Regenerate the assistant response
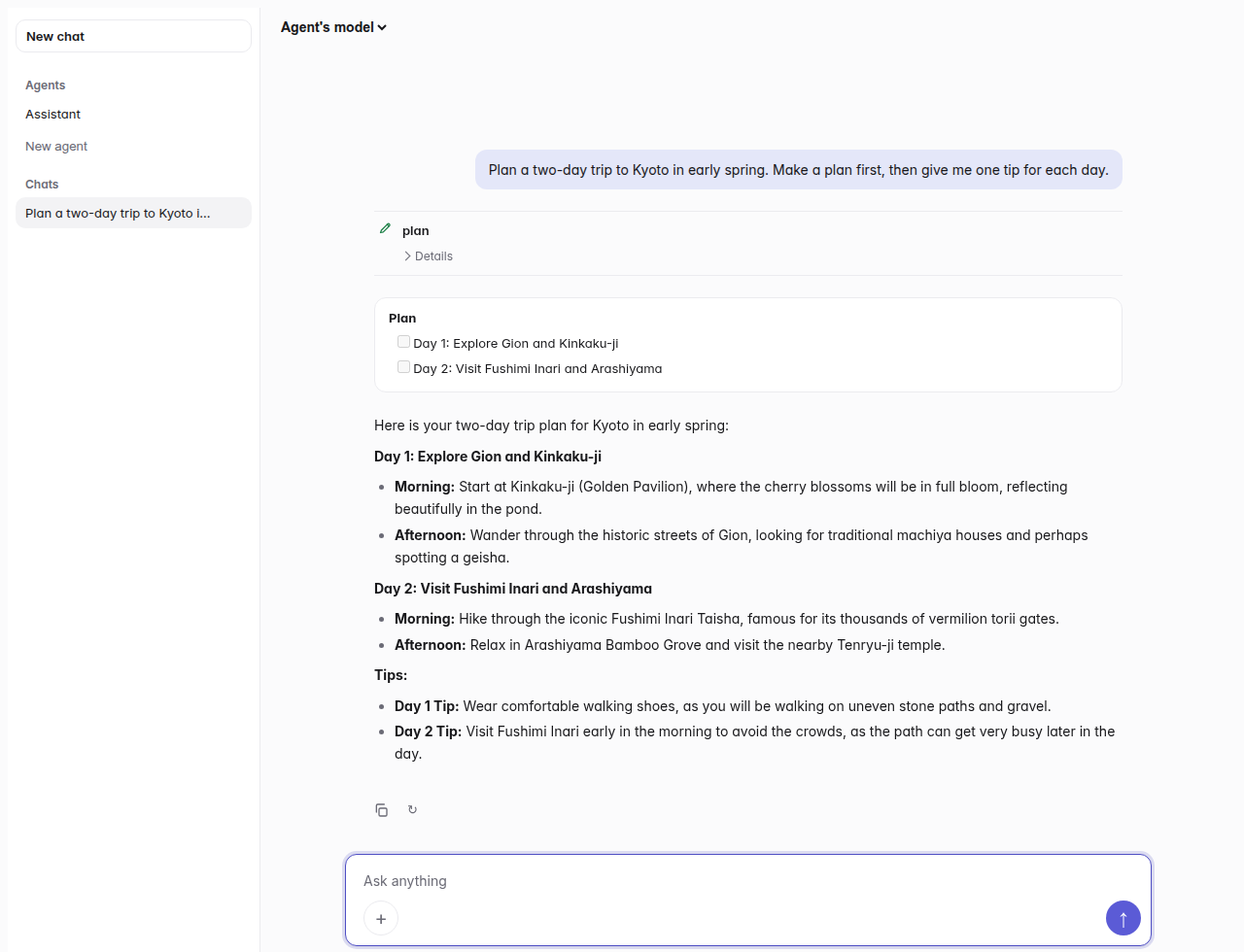 click(412, 809)
